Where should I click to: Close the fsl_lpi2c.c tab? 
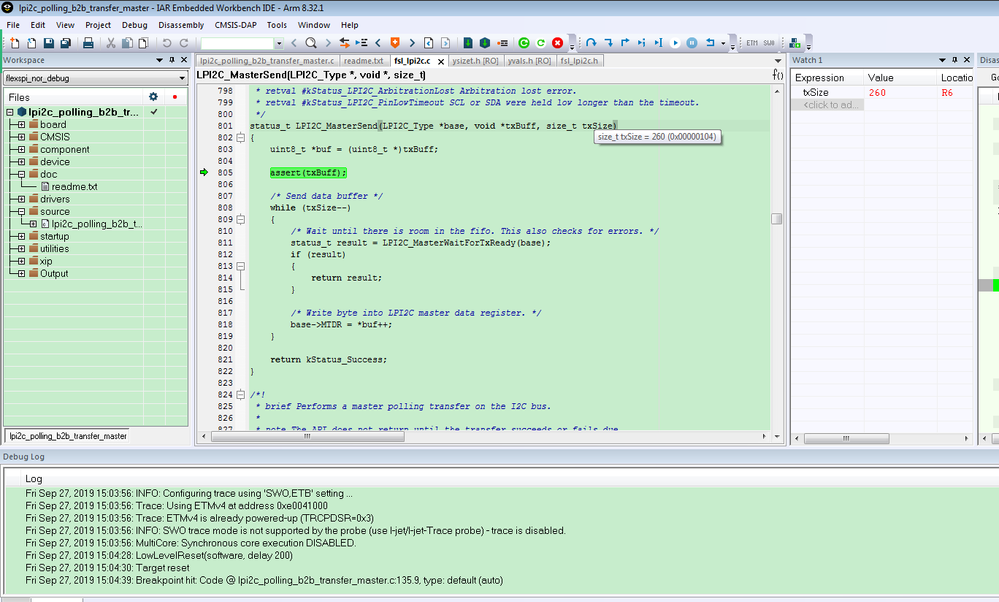pyautogui.click(x=440, y=62)
